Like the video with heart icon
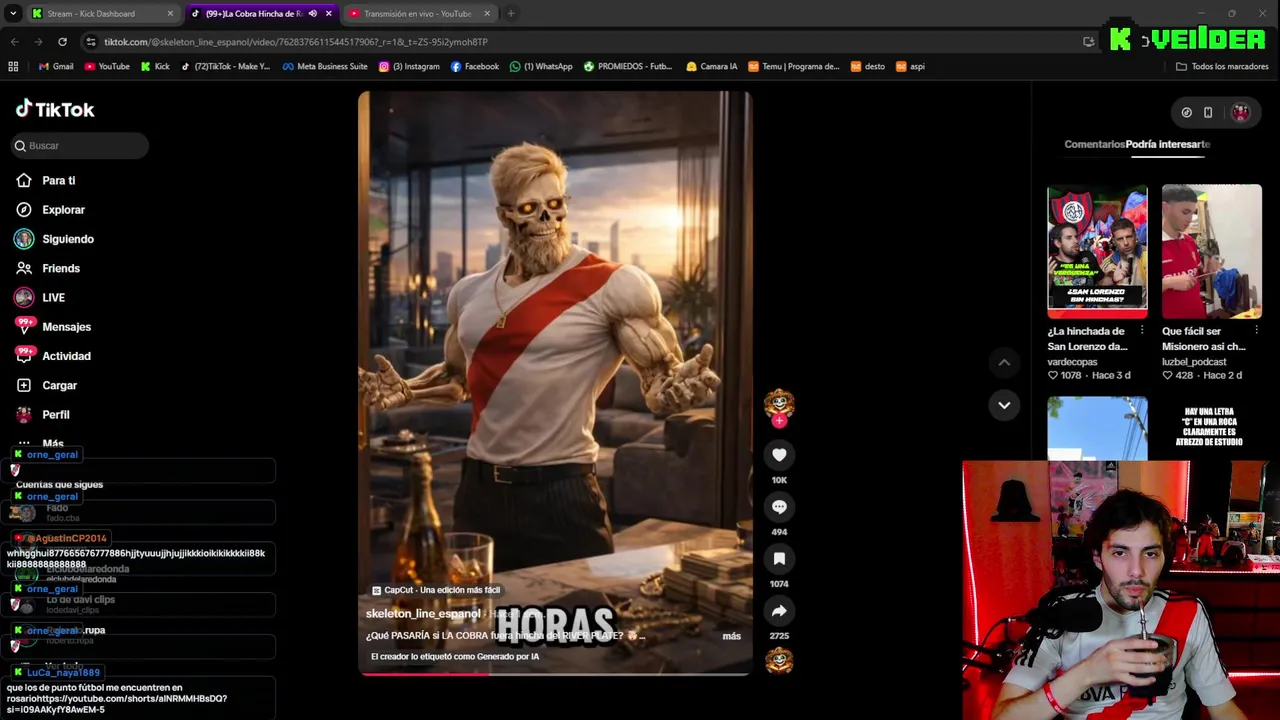Viewport: 1280px width, 720px height. coord(779,455)
